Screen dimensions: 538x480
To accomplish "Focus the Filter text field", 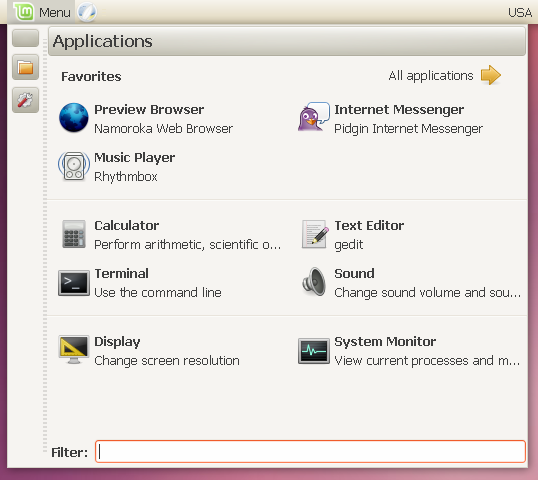I will tap(310, 452).
